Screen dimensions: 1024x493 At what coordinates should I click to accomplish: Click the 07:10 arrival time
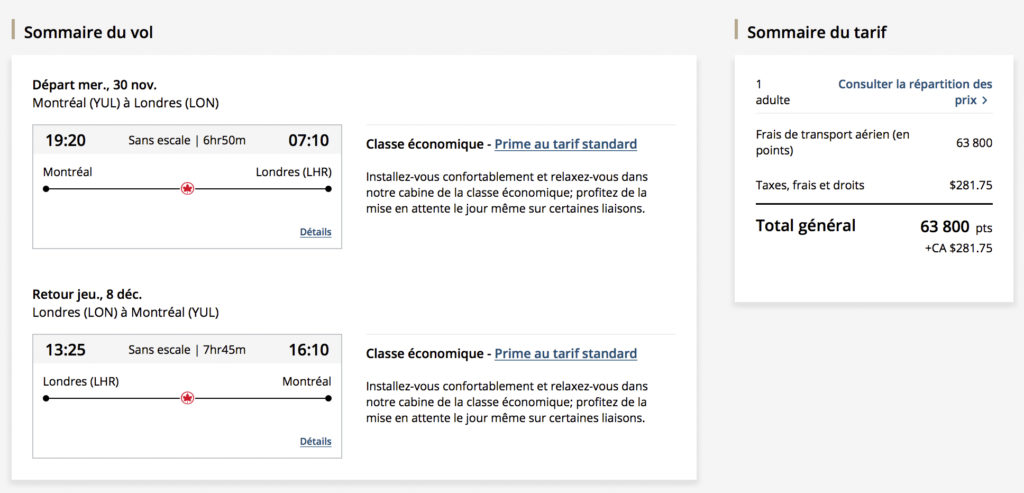(x=308, y=140)
